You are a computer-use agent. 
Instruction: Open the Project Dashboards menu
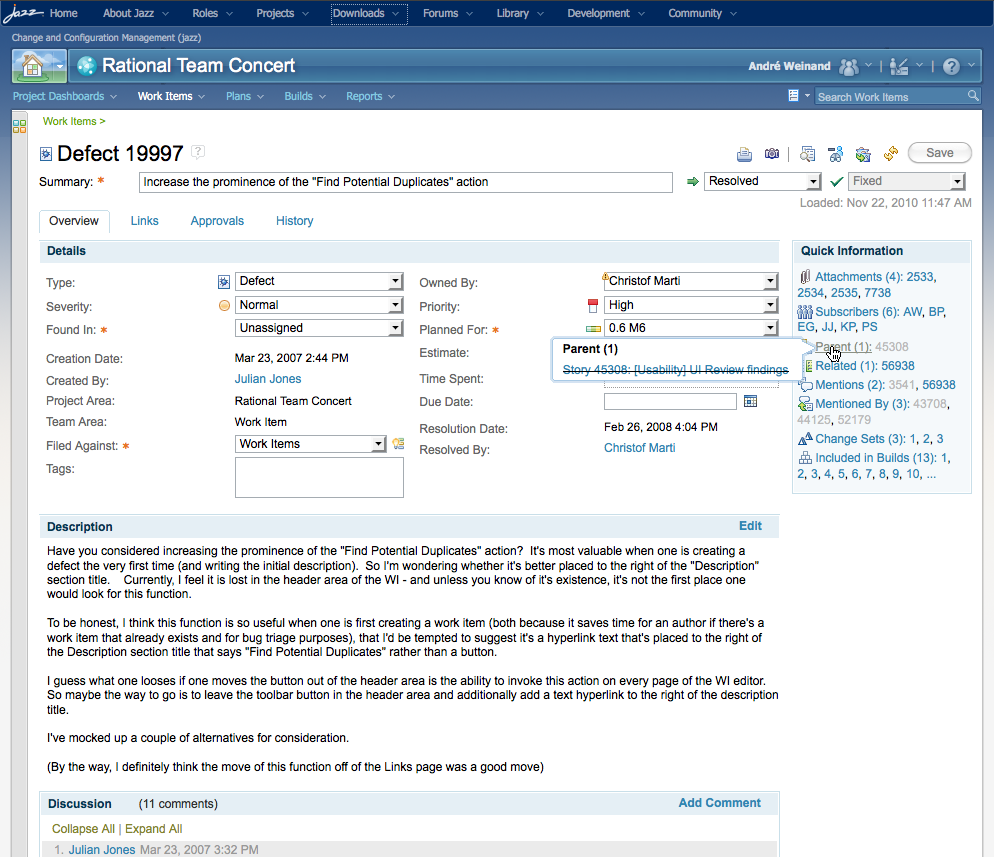65,96
